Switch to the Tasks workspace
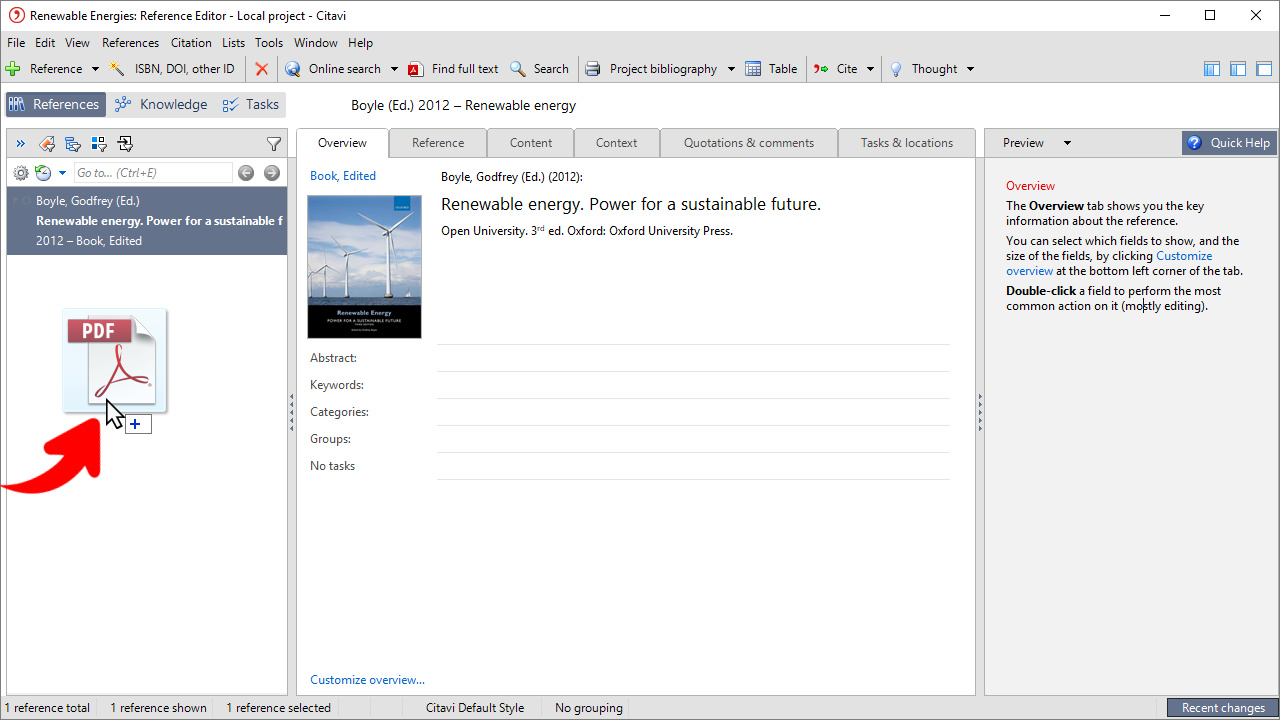 (251, 104)
